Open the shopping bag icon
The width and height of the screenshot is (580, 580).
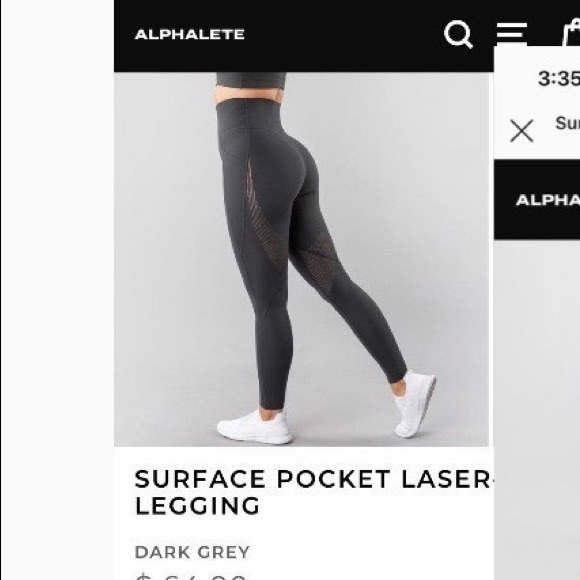click(571, 33)
